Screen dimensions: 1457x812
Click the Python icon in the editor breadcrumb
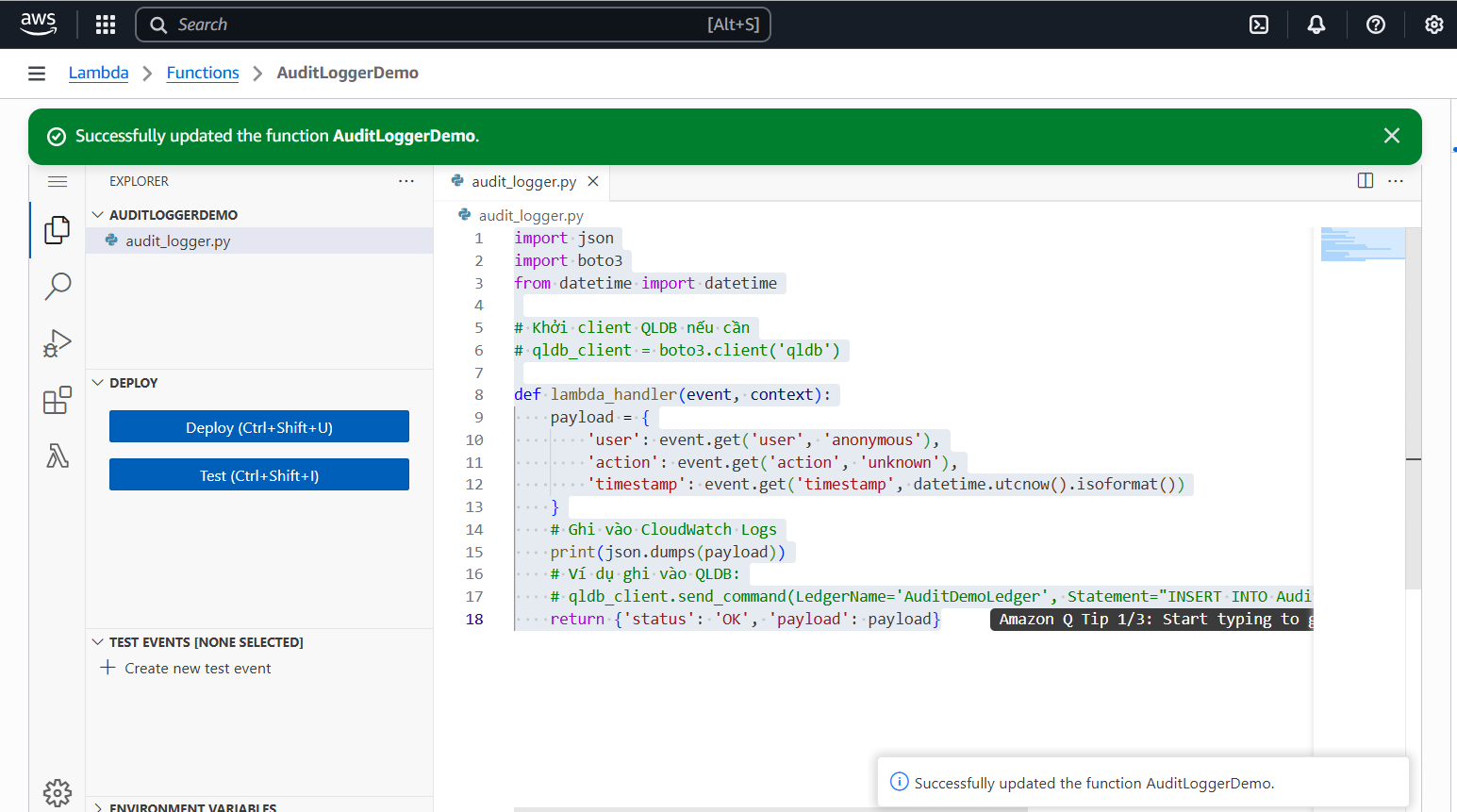coord(464,215)
